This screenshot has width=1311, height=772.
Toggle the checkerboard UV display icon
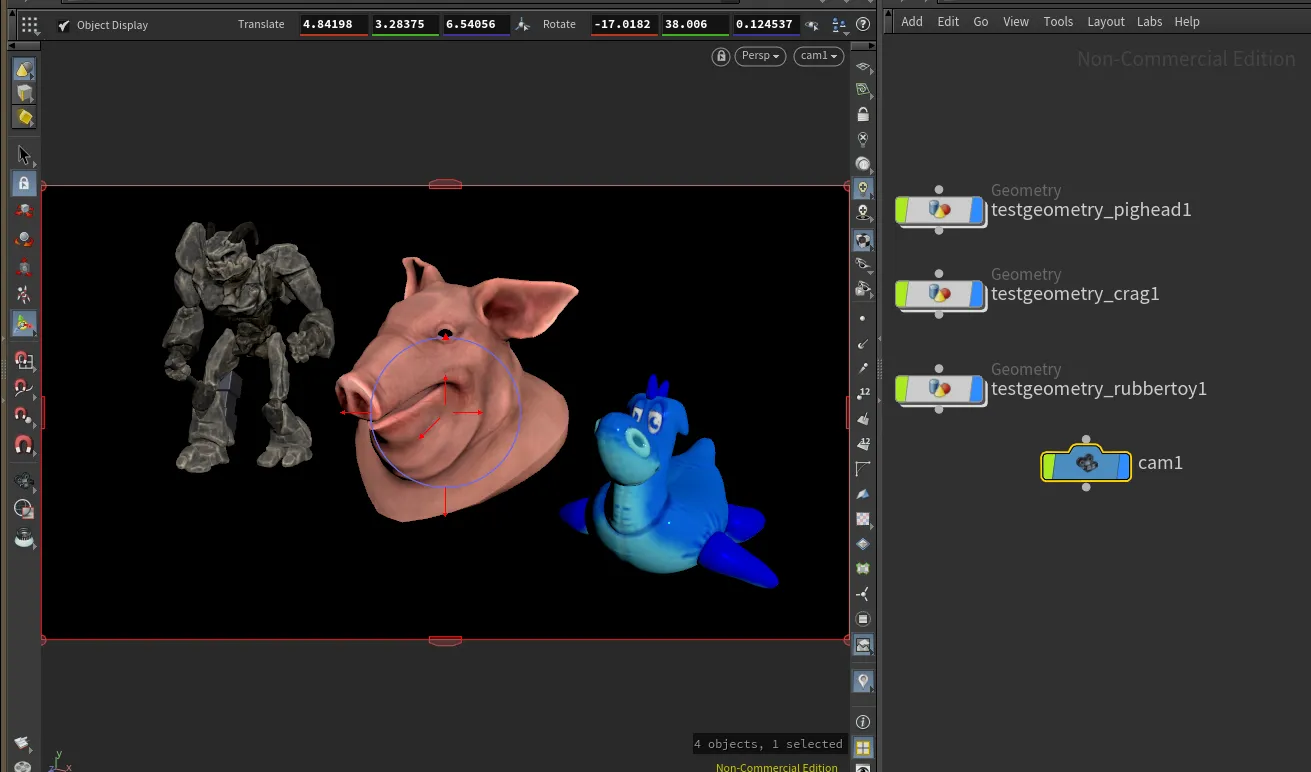point(863,519)
